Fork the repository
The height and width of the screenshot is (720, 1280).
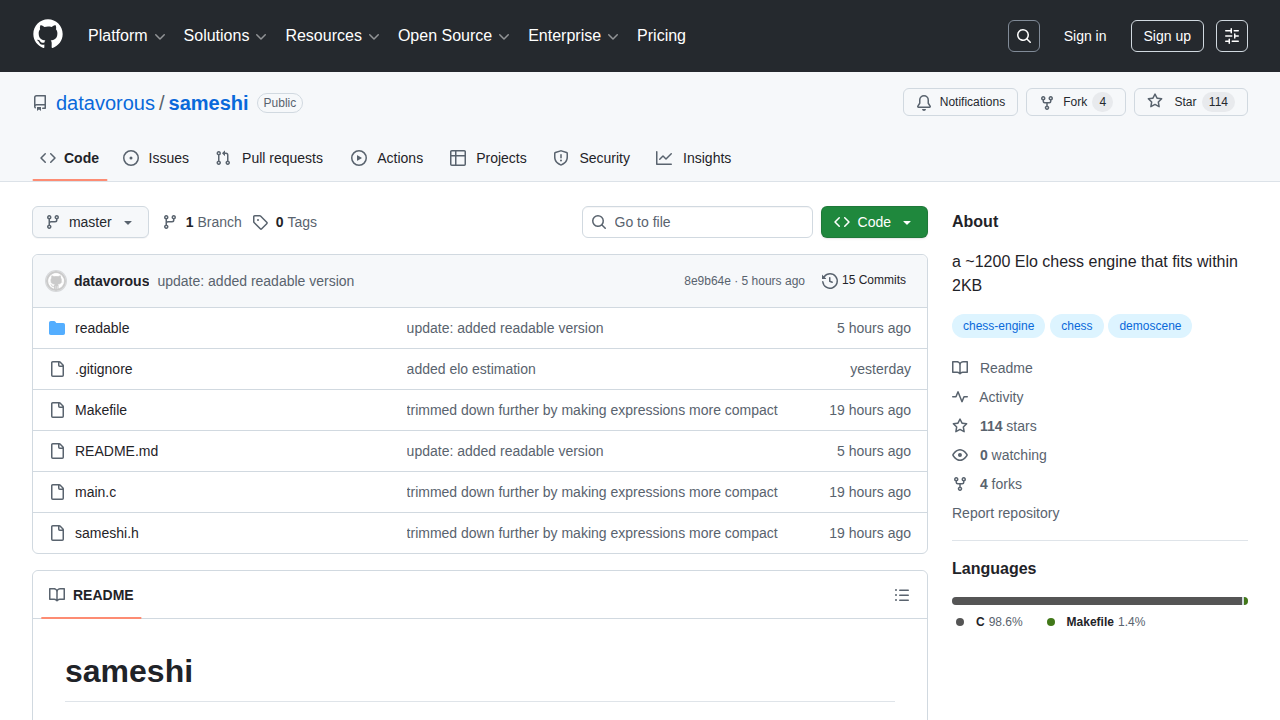tap(1075, 102)
